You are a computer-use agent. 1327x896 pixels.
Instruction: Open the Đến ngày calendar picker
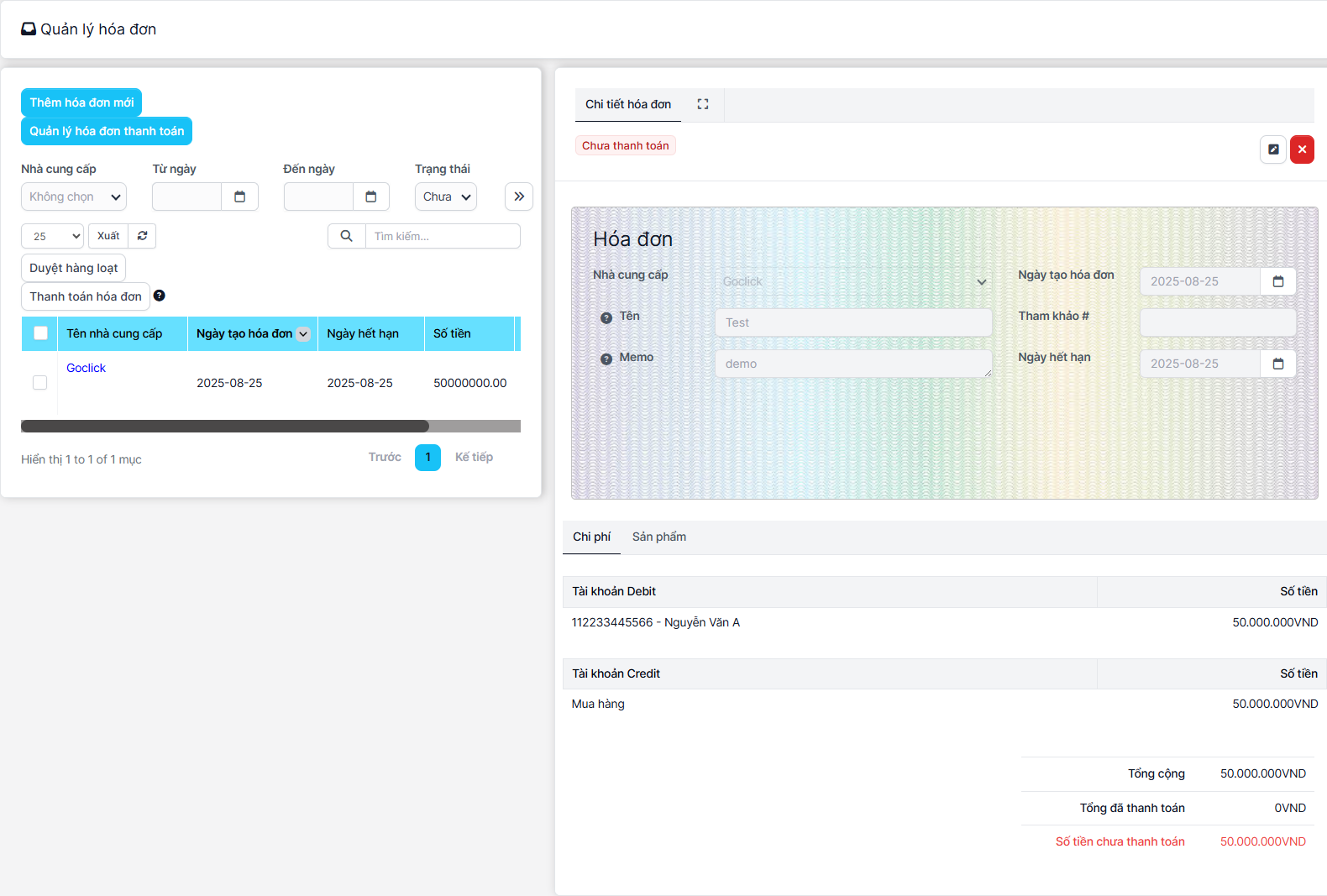click(x=371, y=196)
